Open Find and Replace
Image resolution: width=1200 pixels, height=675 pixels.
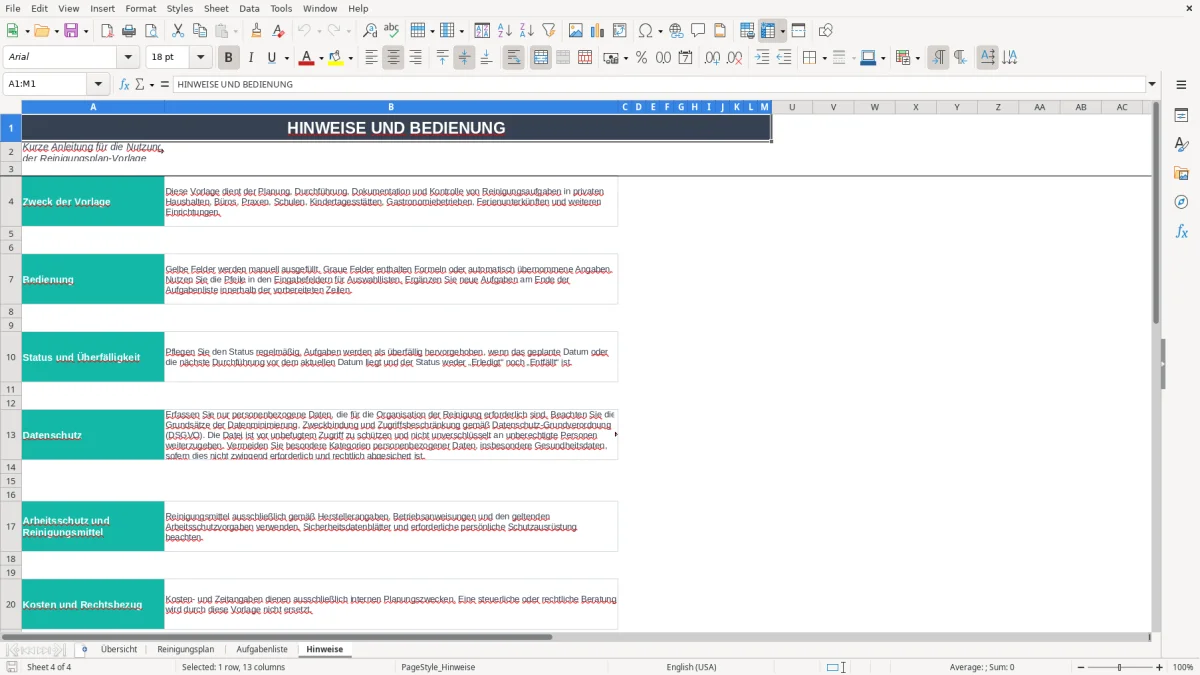coord(370,31)
